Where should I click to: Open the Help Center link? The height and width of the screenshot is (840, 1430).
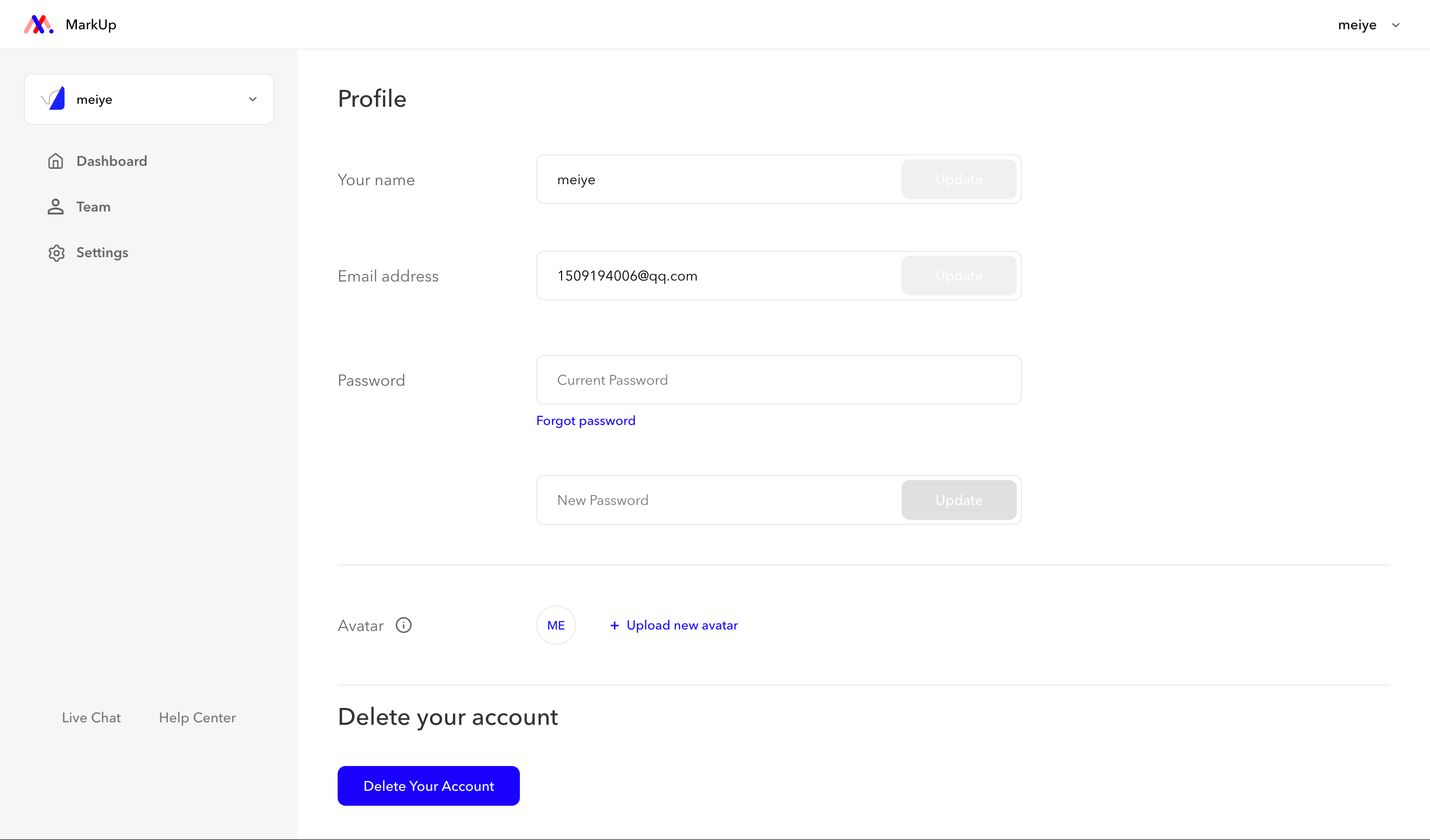pyautogui.click(x=197, y=717)
